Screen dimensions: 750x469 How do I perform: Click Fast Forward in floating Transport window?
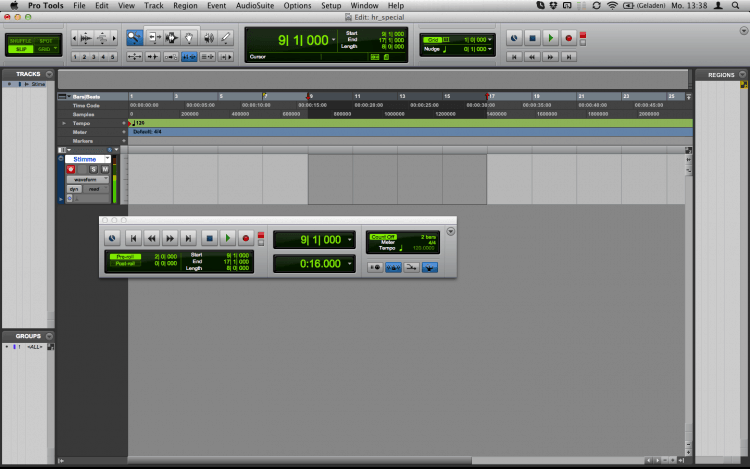coord(170,238)
